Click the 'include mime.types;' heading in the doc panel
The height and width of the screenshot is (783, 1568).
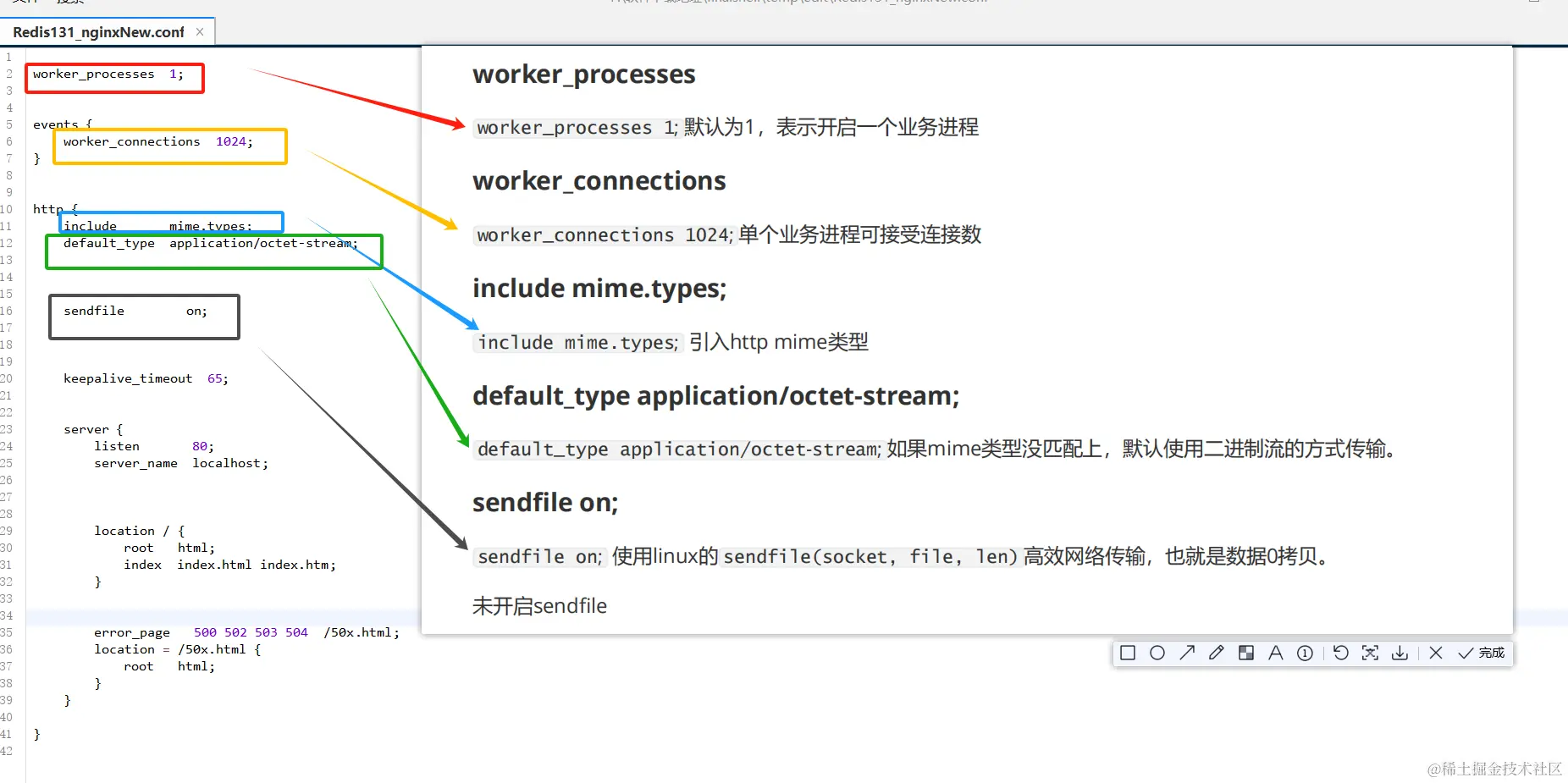[599, 289]
